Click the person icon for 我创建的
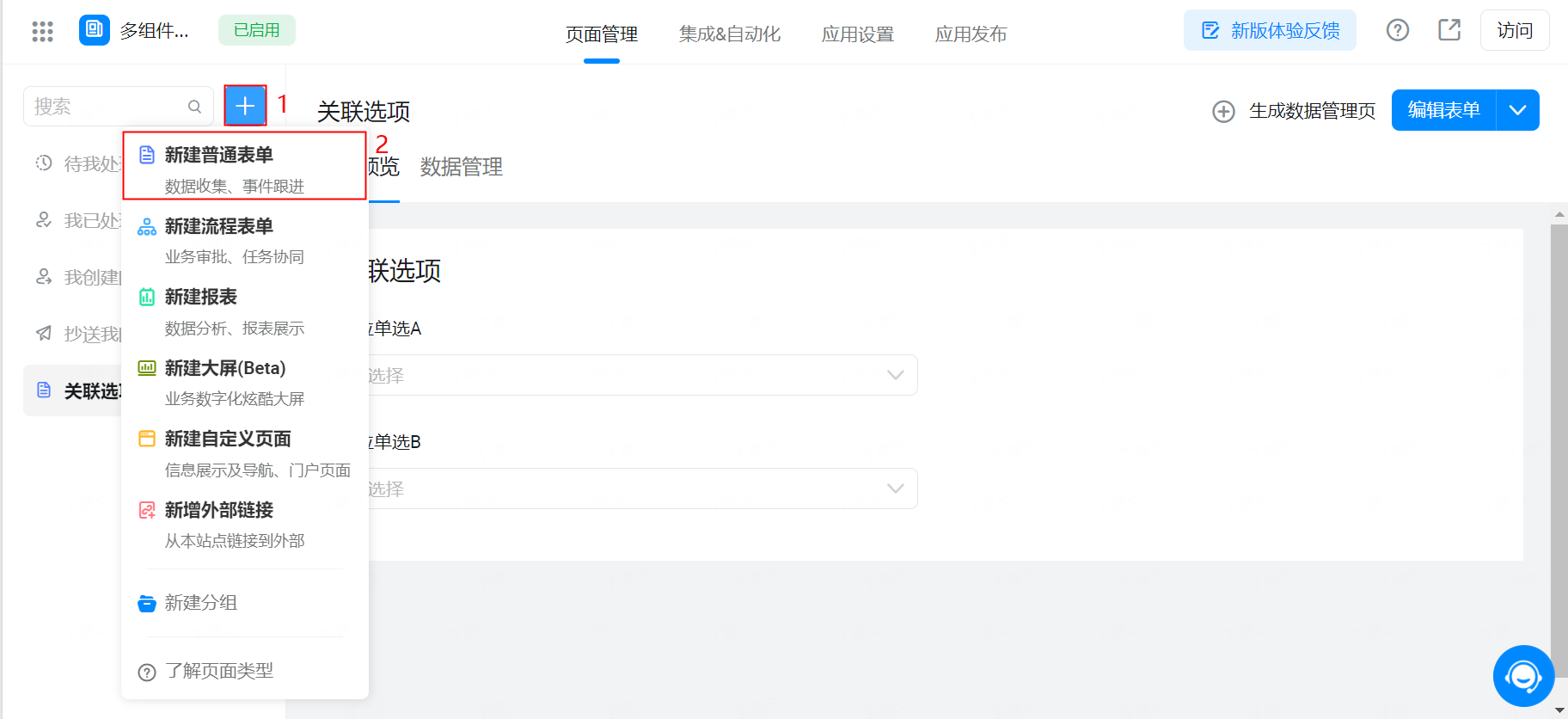The image size is (1568, 719). click(44, 277)
